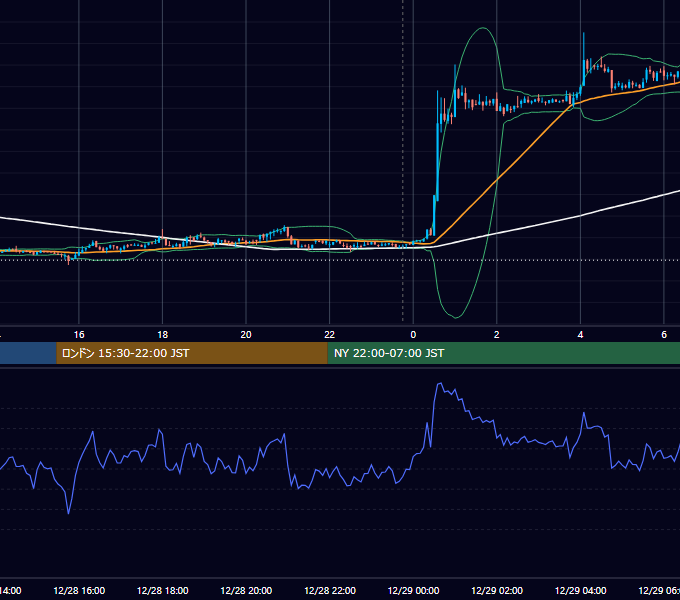Image resolution: width=680 pixels, height=600 pixels.
Task: Click the lower Bollinger band trough after 0 o'clock
Action: 455,317
